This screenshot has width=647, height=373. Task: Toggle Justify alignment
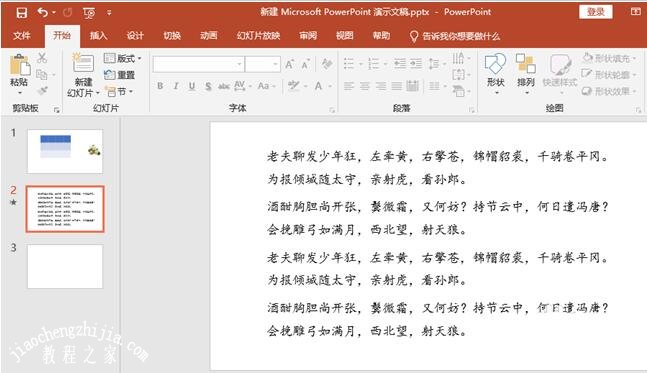click(397, 86)
